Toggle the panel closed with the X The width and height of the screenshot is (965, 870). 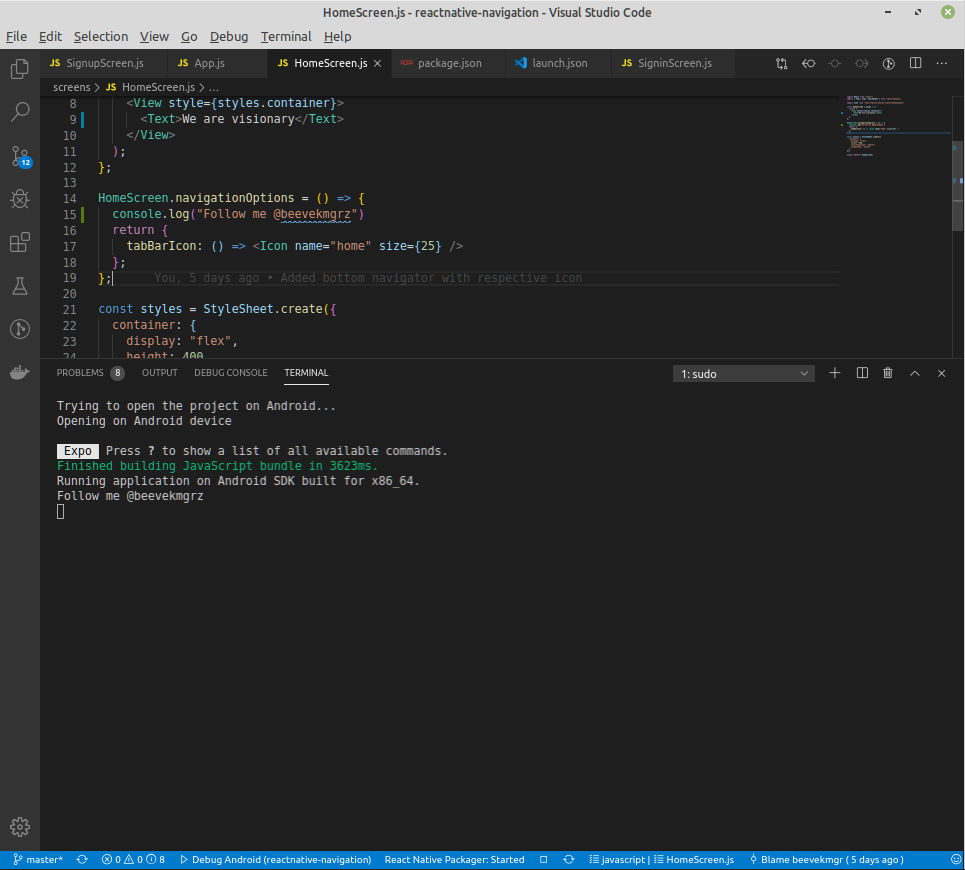941,372
